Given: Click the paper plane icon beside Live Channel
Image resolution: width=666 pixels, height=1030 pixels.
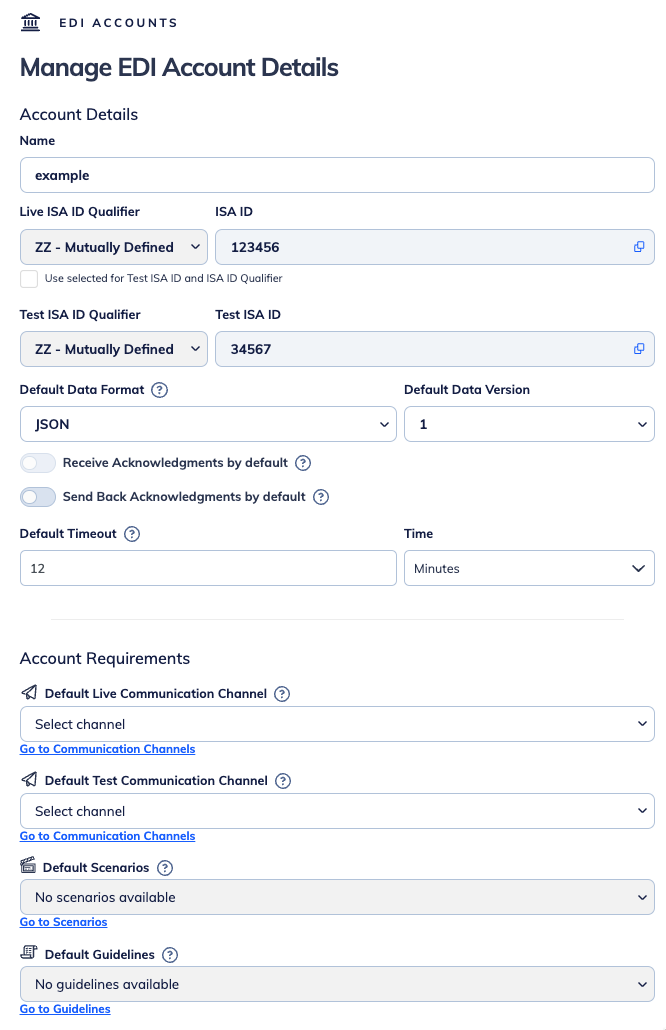Looking at the screenshot, I should [29, 692].
